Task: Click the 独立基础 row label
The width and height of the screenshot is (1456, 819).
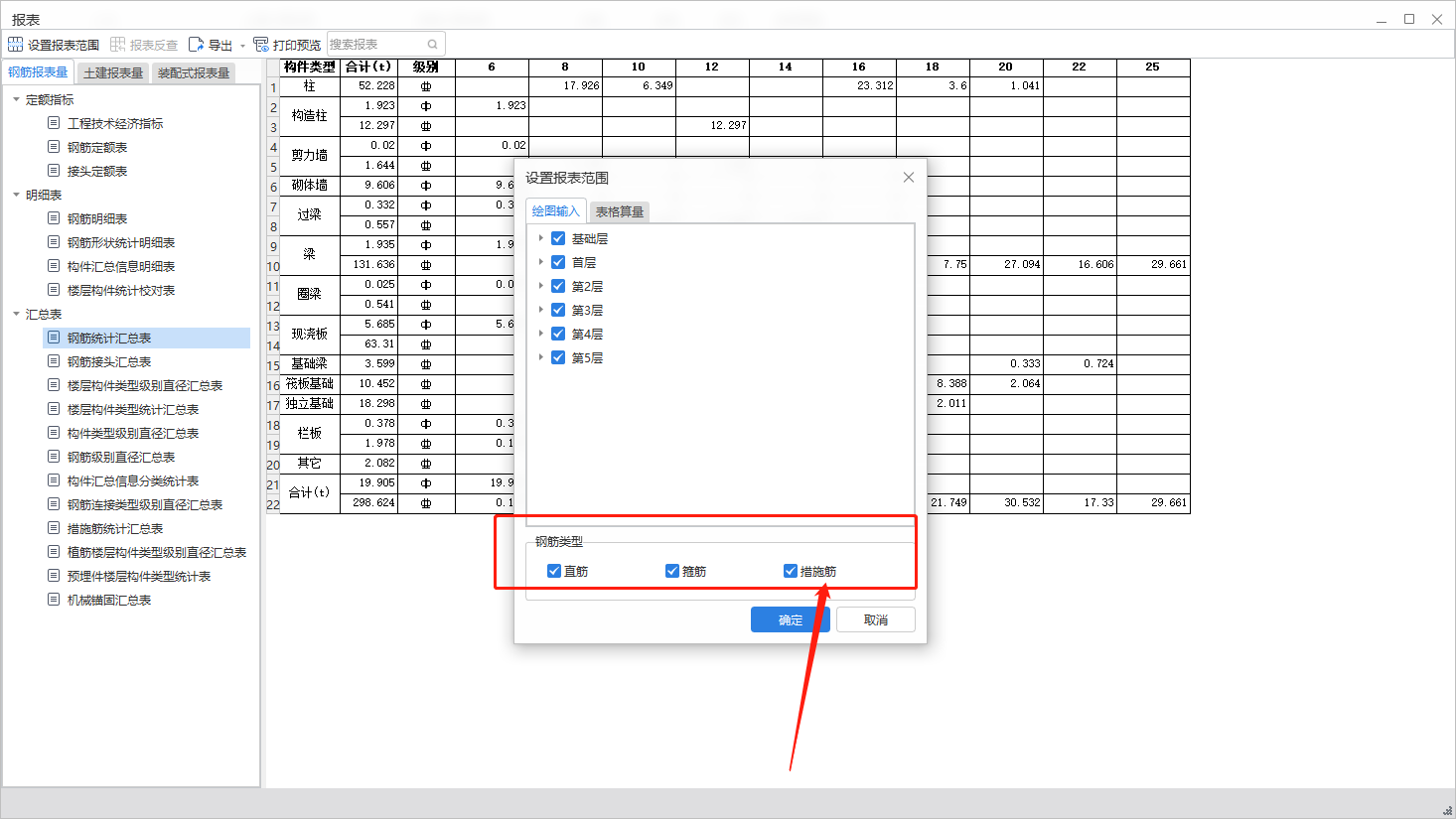Action: click(309, 403)
